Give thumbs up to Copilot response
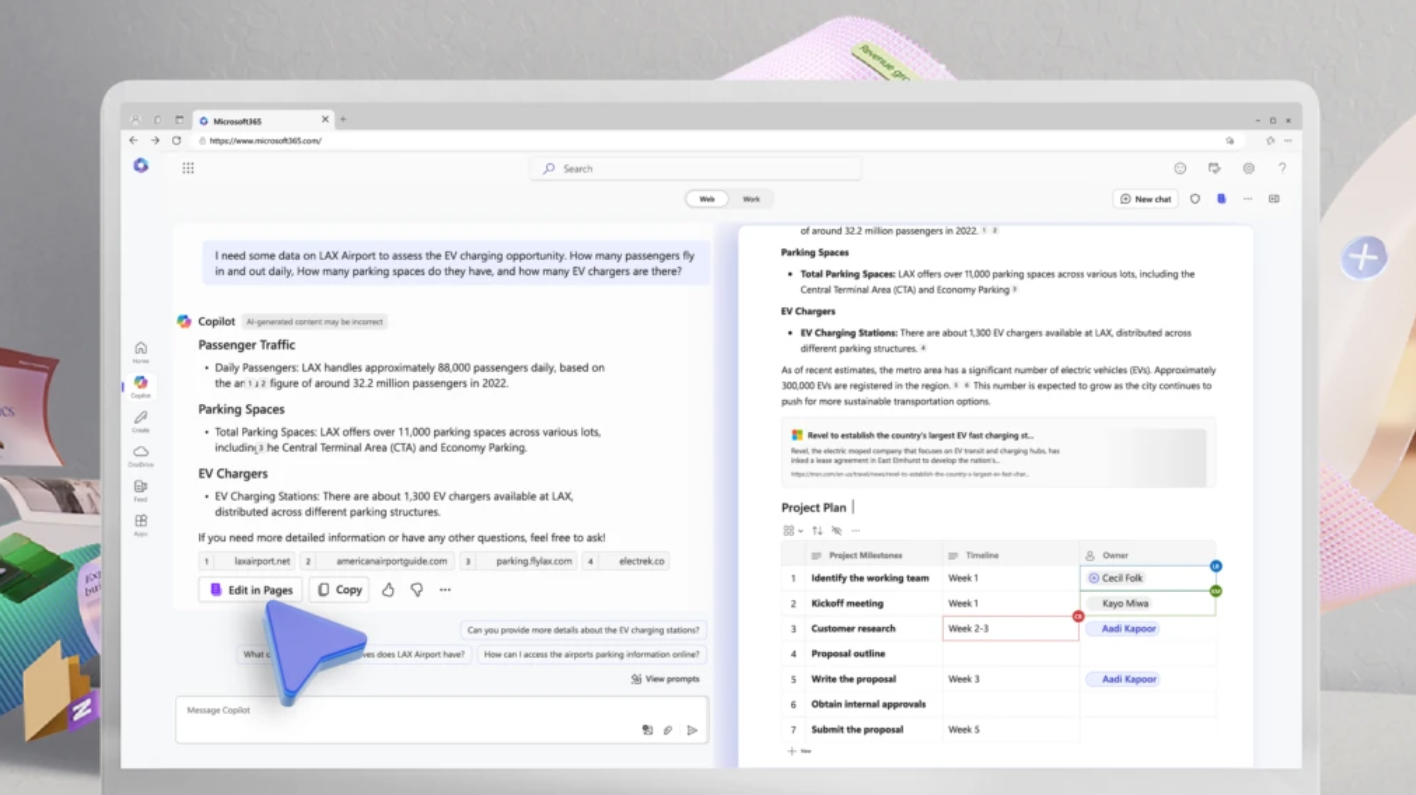1416x795 pixels. click(388, 590)
